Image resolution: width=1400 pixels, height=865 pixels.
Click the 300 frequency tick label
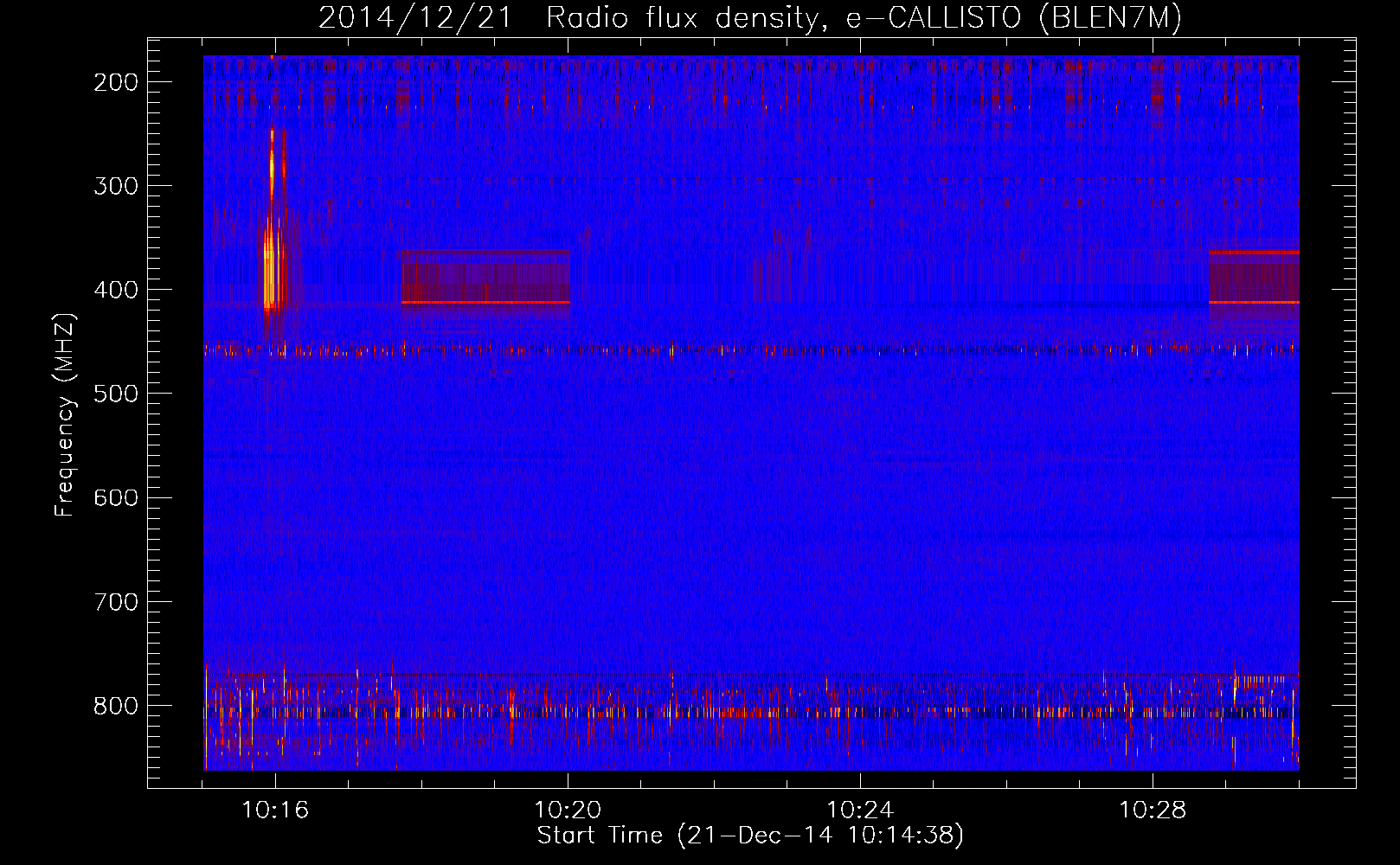click(116, 186)
